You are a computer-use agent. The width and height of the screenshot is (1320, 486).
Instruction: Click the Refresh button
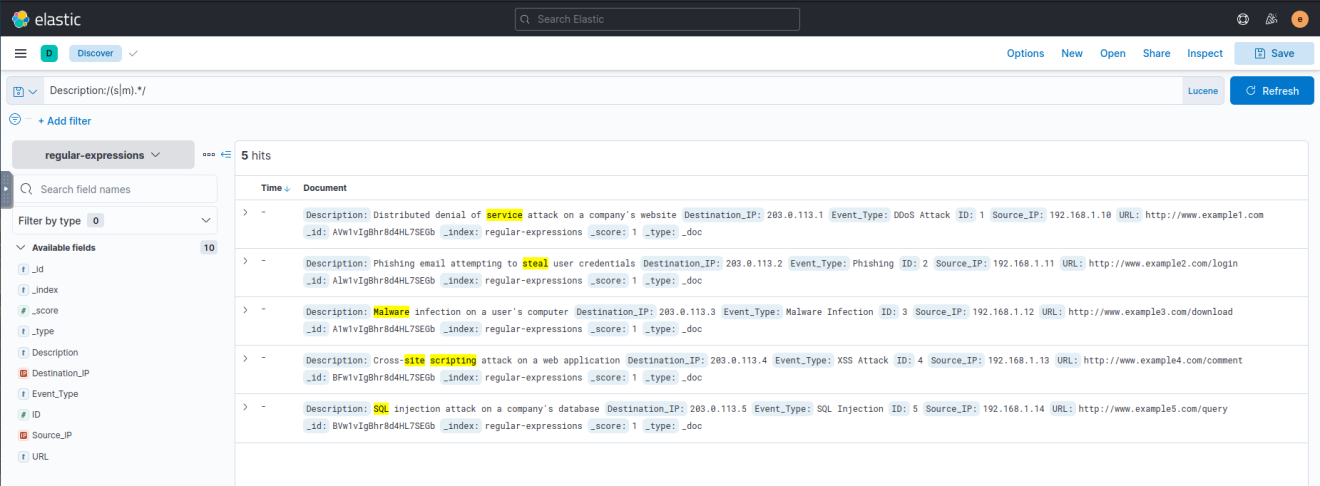click(1271, 91)
